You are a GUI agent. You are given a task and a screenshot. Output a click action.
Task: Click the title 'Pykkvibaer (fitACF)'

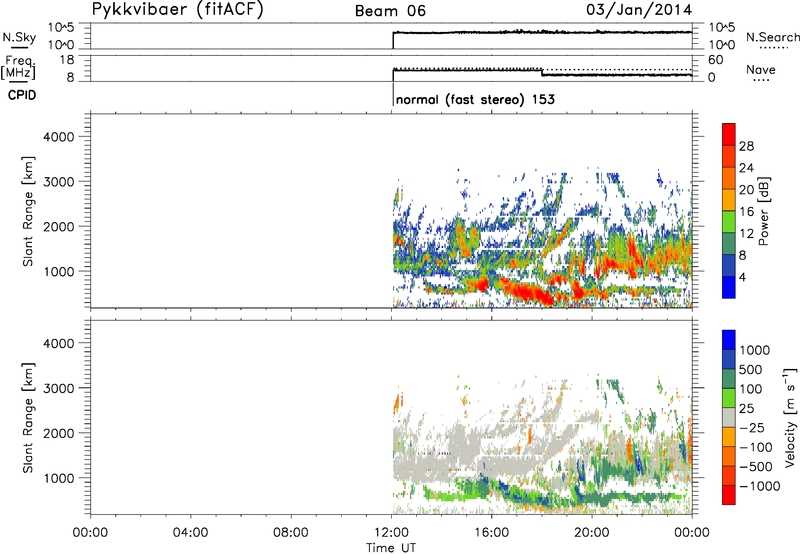(177, 10)
